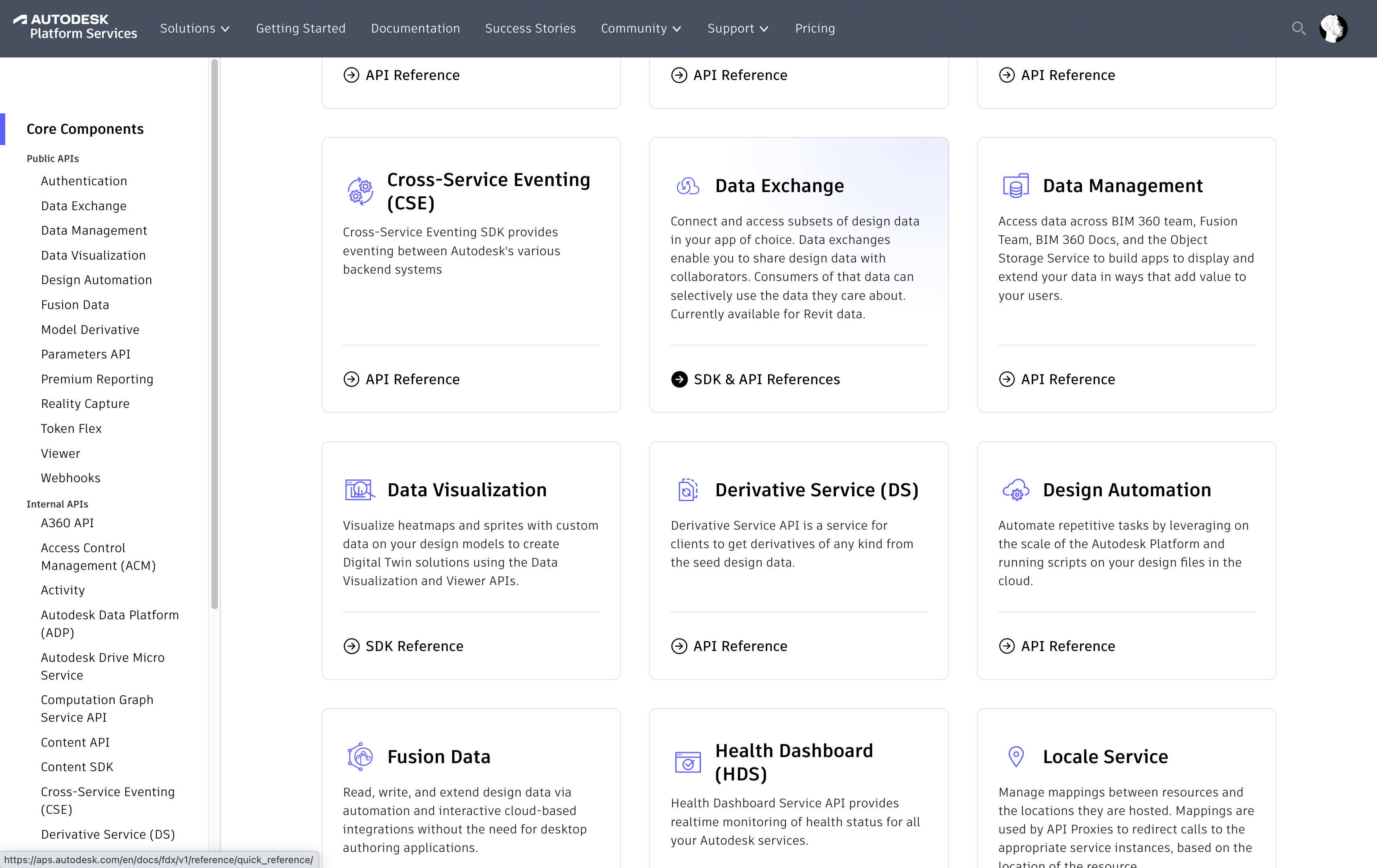1377x868 pixels.
Task: Select Fusion Data in sidebar list
Action: (x=75, y=305)
